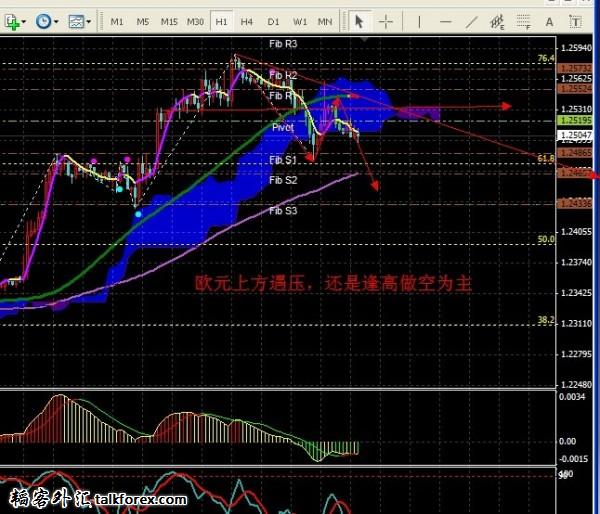Click the green 1.25195 price tag
600x514 pixels.
(576, 120)
